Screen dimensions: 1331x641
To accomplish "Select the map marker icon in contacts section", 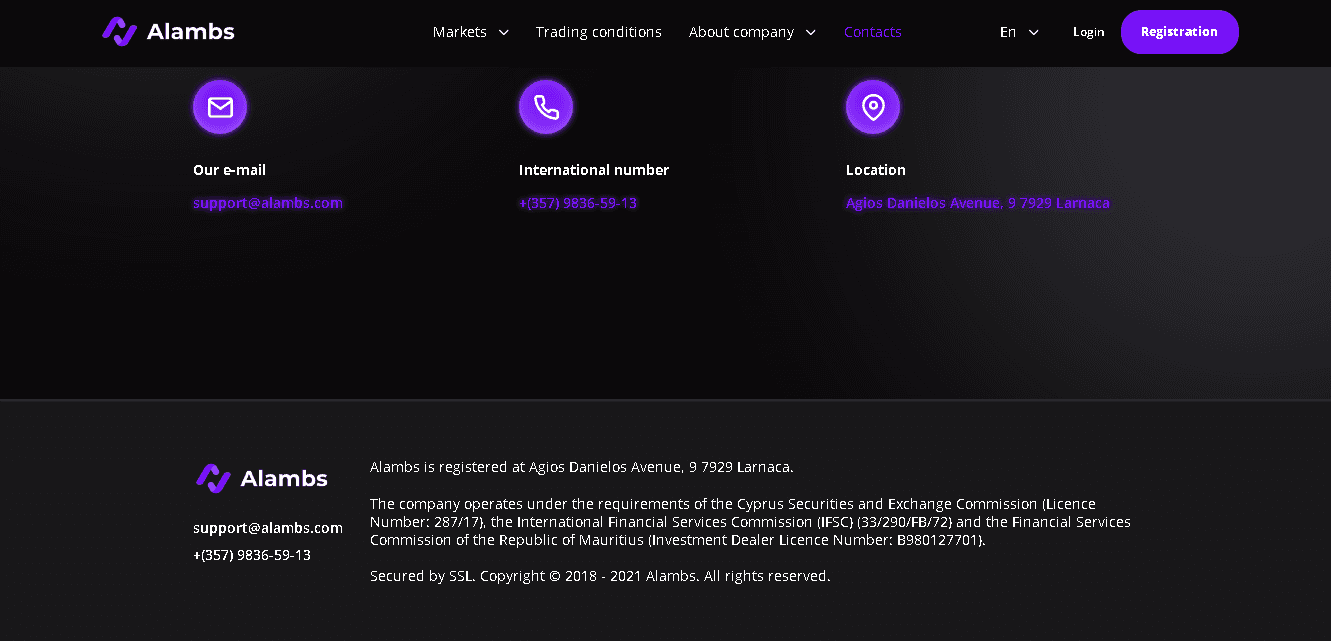I will coord(873,106).
